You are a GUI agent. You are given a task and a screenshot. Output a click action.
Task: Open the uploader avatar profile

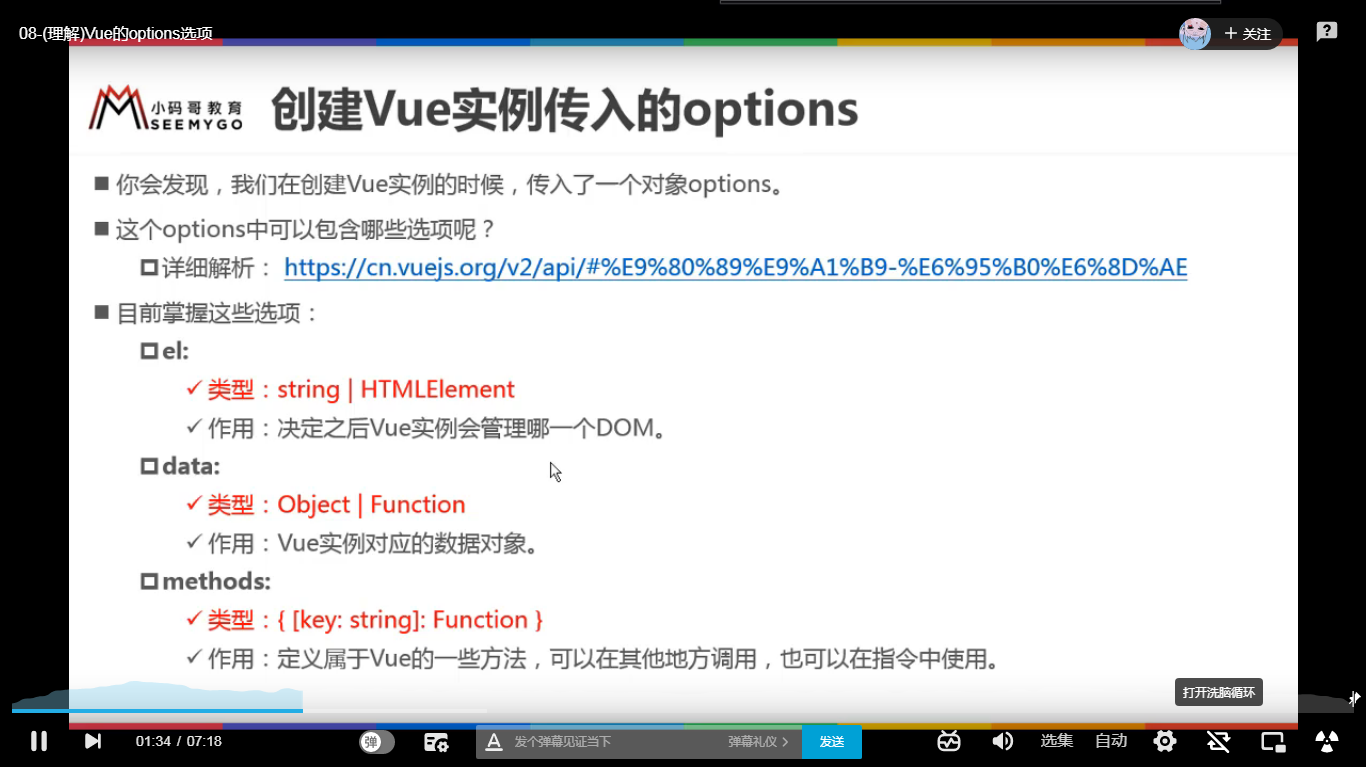[1195, 34]
